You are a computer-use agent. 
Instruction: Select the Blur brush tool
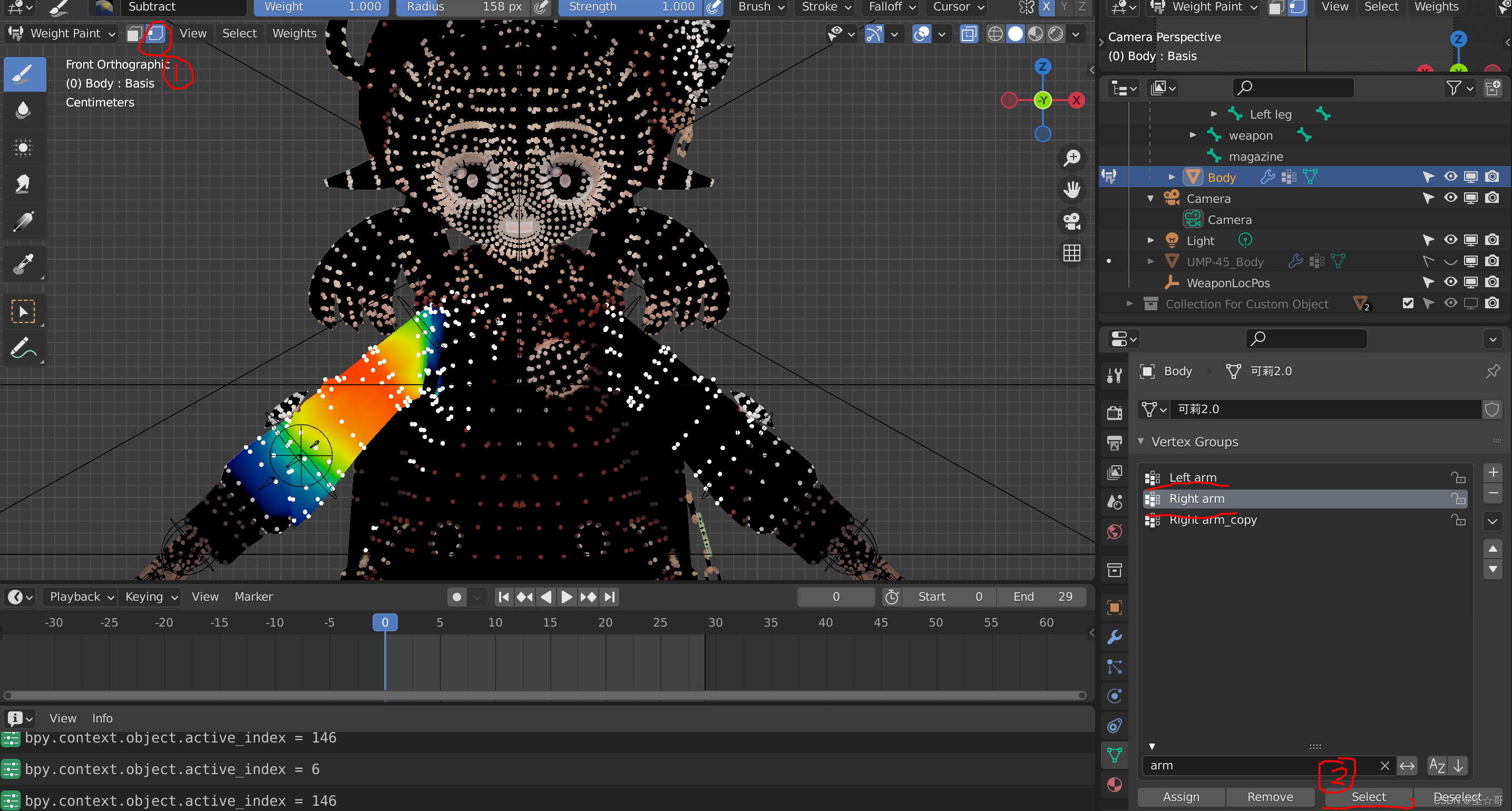point(24,110)
